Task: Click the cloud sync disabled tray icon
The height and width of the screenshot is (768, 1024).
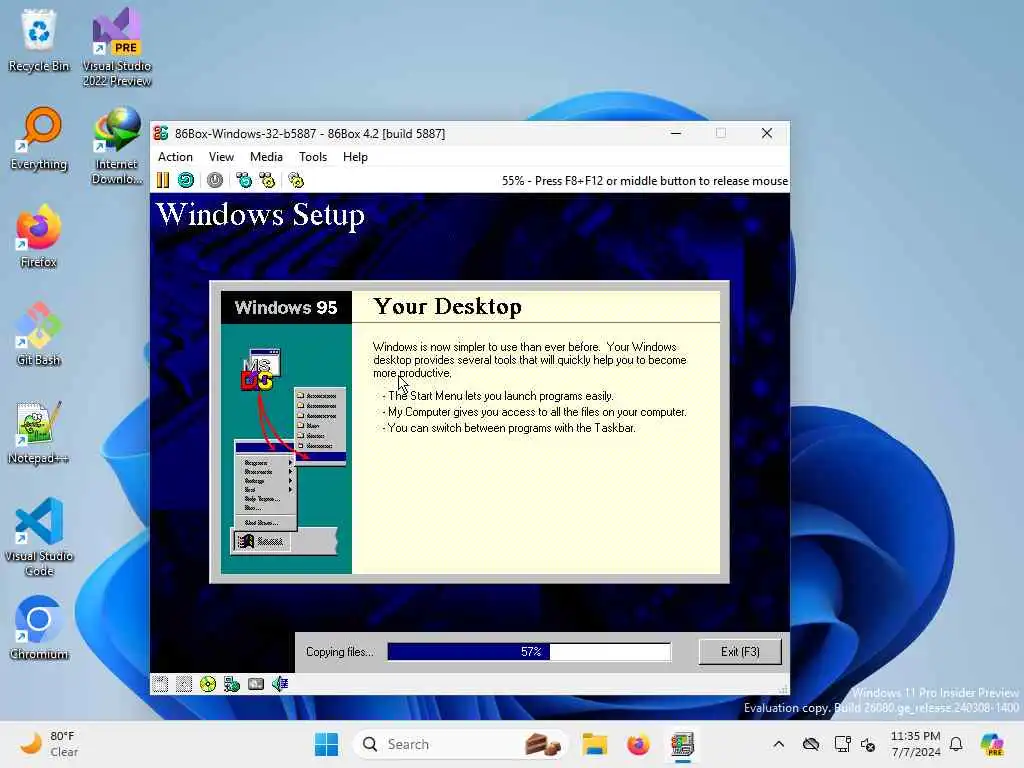Action: click(811, 744)
